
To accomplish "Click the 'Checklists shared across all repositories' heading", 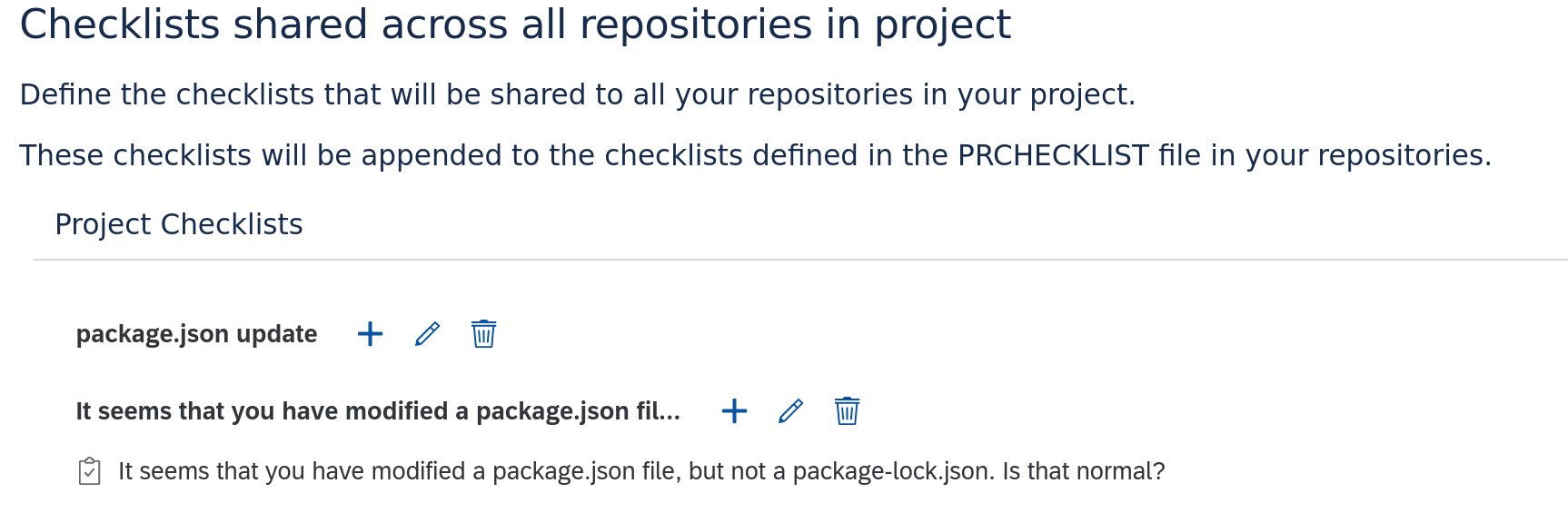I will 514,25.
